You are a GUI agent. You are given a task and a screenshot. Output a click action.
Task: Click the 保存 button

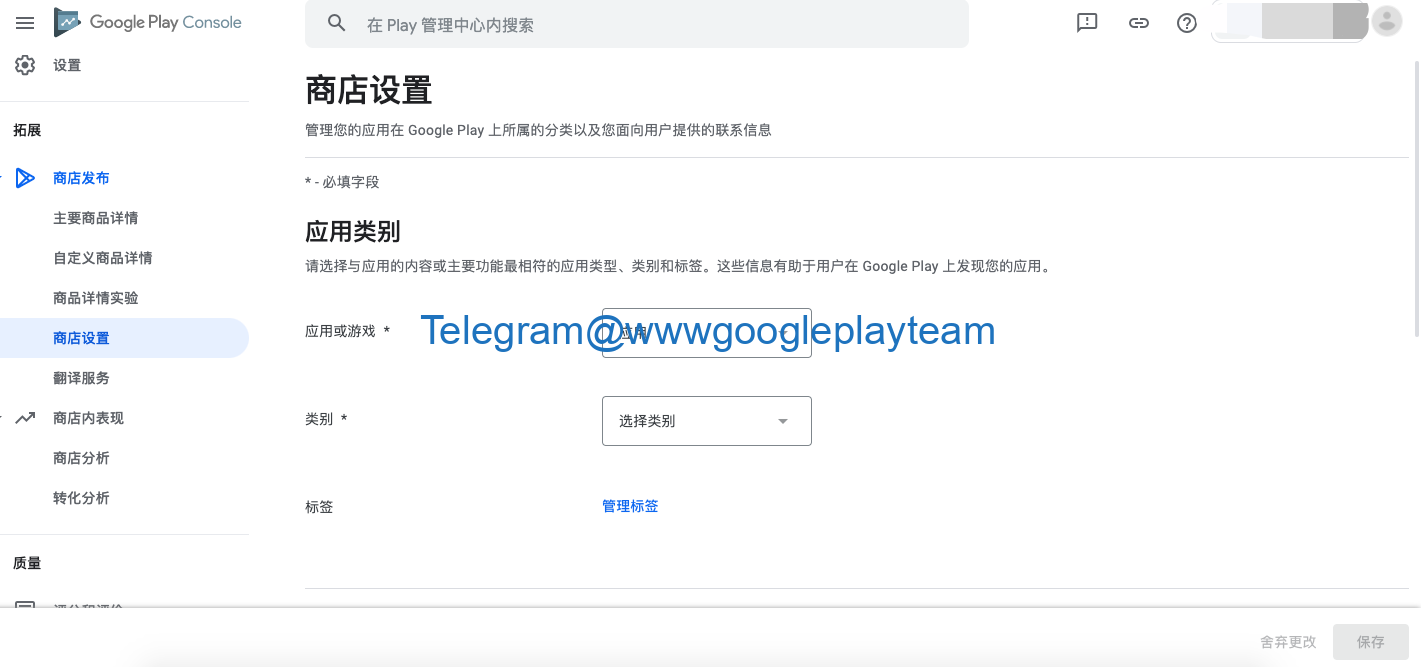1371,642
